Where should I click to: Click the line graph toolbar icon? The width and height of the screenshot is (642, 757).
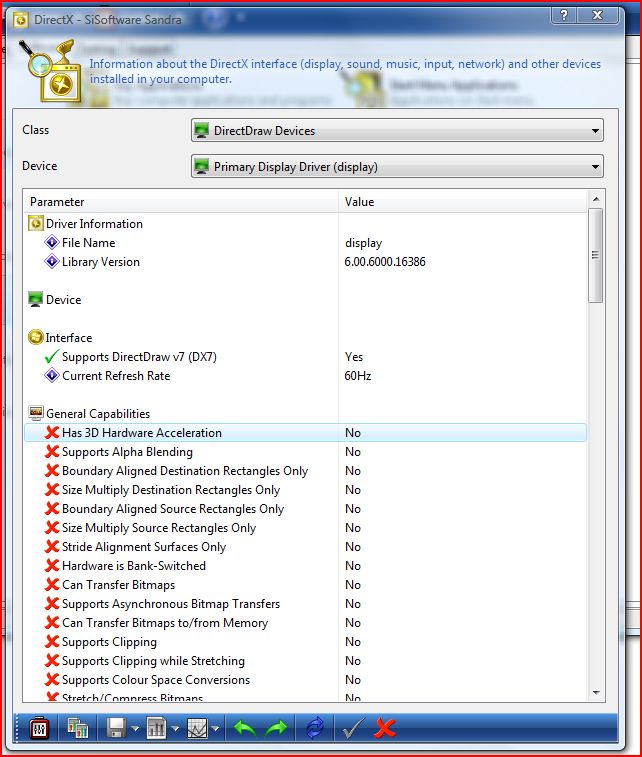197,728
